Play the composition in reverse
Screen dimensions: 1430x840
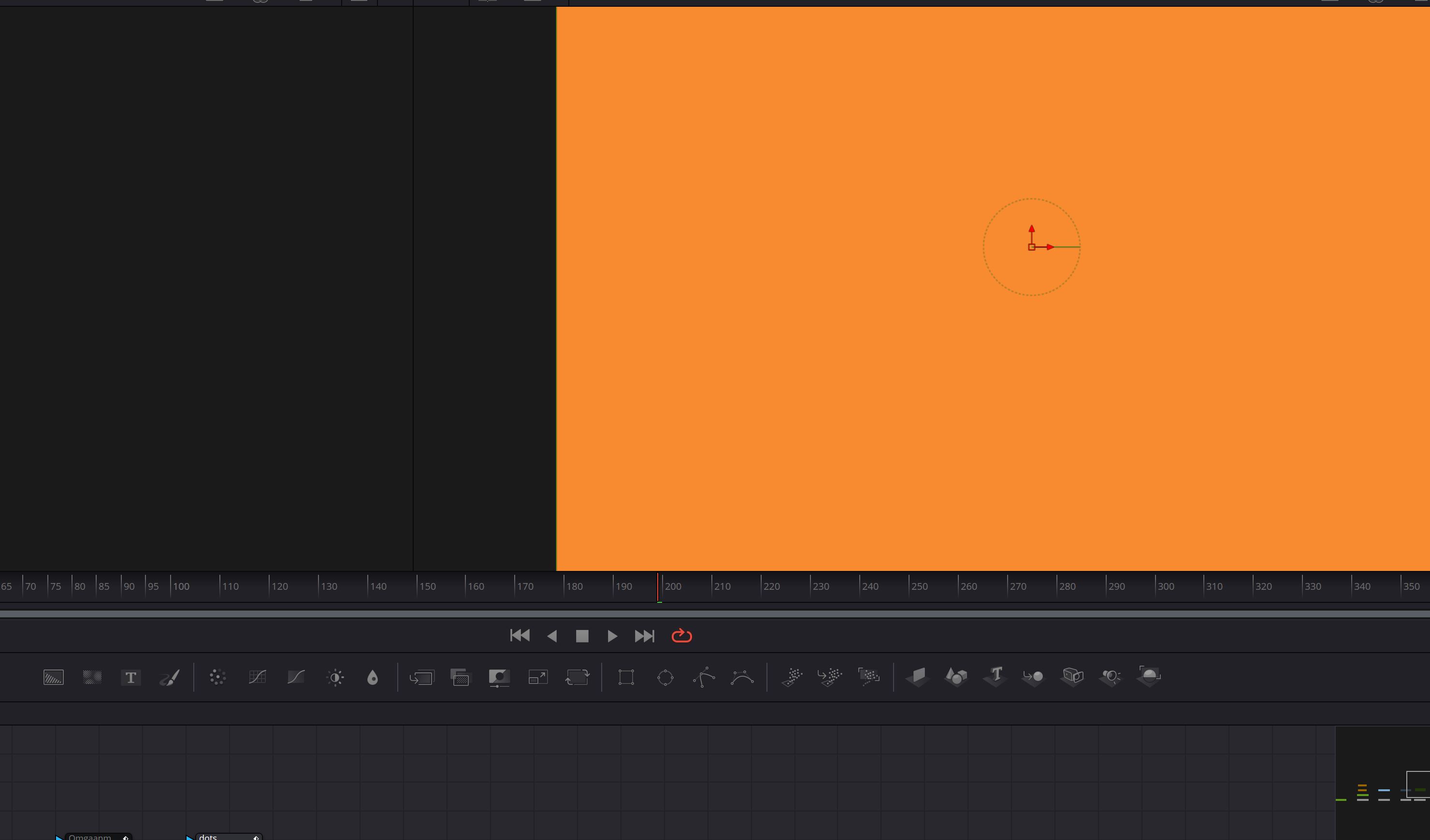coord(551,636)
